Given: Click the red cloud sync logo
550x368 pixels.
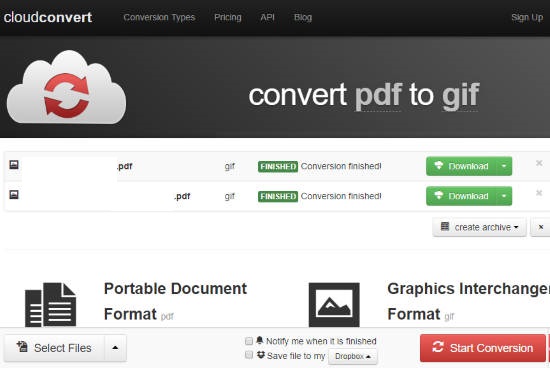Looking at the screenshot, I should pyautogui.click(x=66, y=87).
